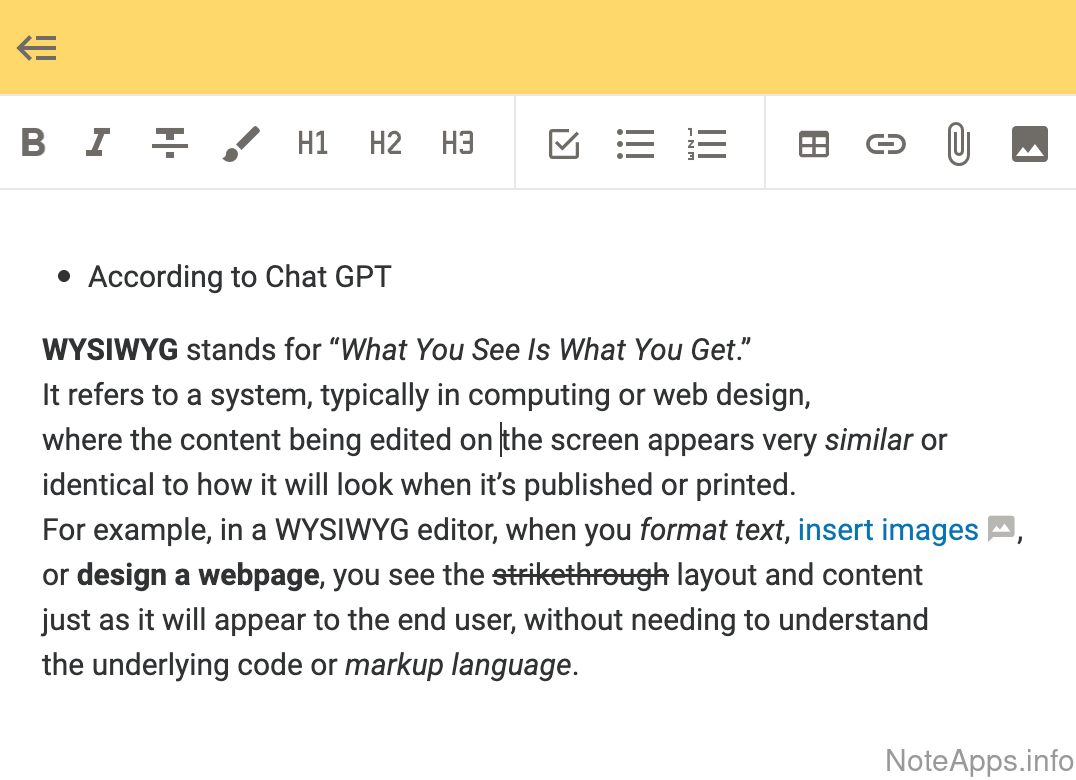Place cursor in "According to Chat GPT" bullet
The height and width of the screenshot is (780, 1076).
click(239, 277)
